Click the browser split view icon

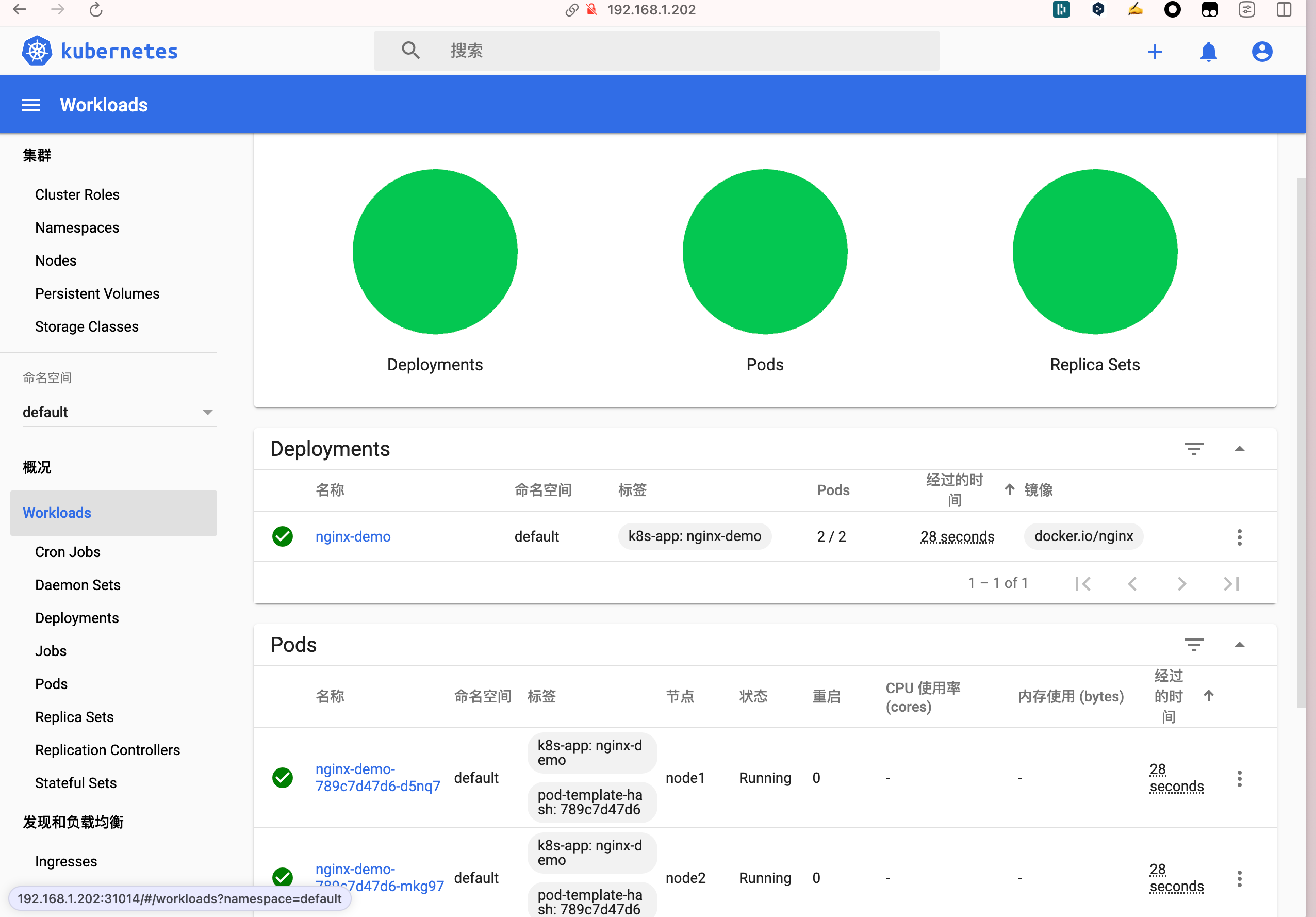(1284, 10)
